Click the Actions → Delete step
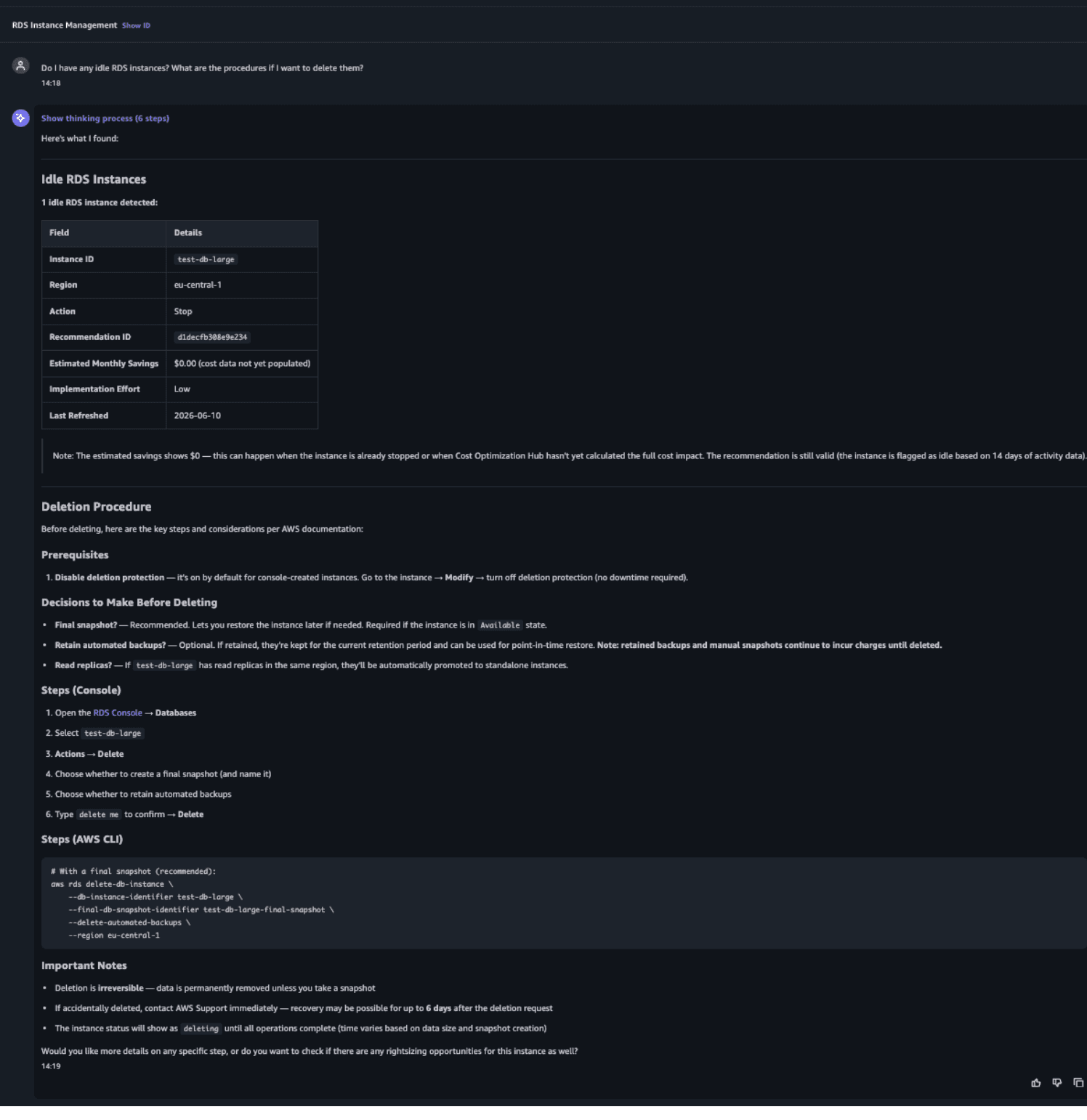1087x1120 pixels. pos(89,754)
